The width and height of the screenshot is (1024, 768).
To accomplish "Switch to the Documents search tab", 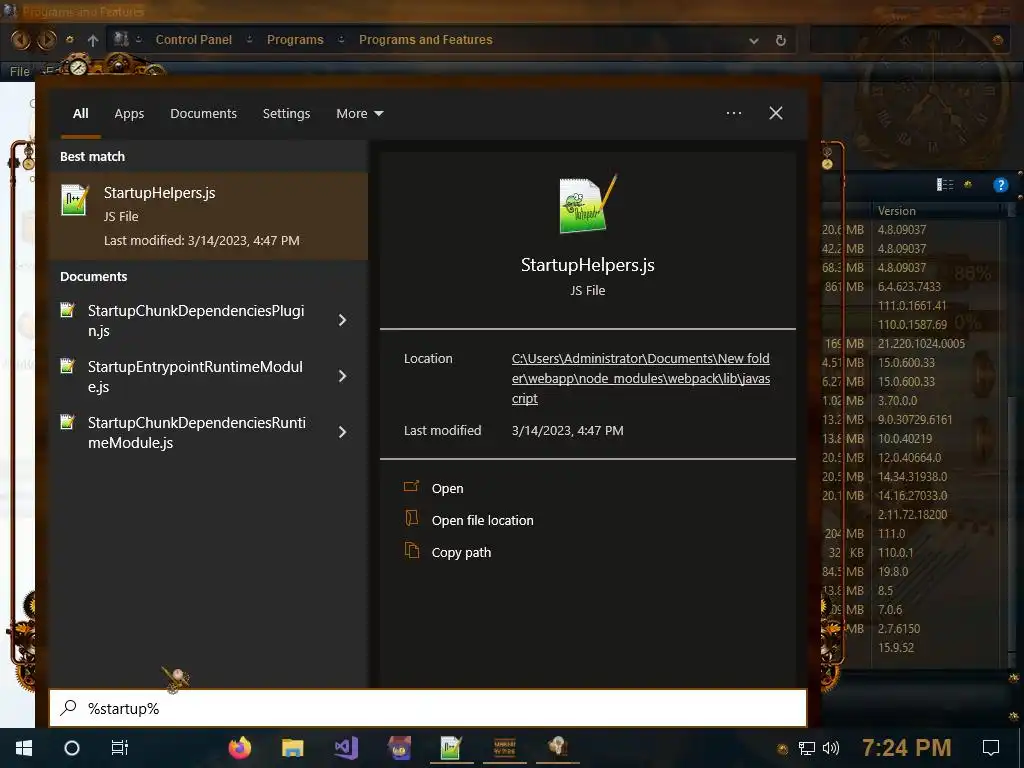I will [204, 114].
